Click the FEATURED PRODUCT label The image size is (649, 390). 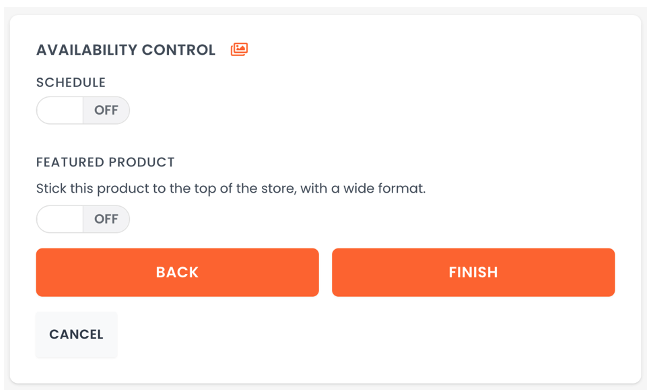click(x=105, y=162)
